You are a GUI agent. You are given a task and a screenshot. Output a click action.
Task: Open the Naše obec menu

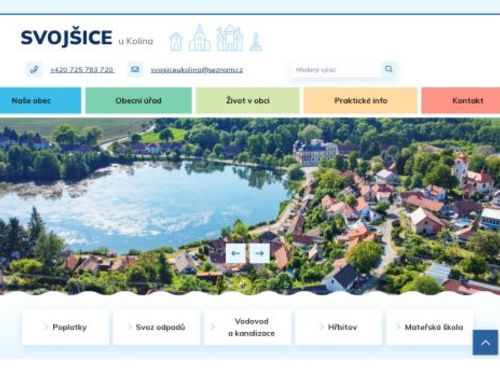(x=40, y=100)
